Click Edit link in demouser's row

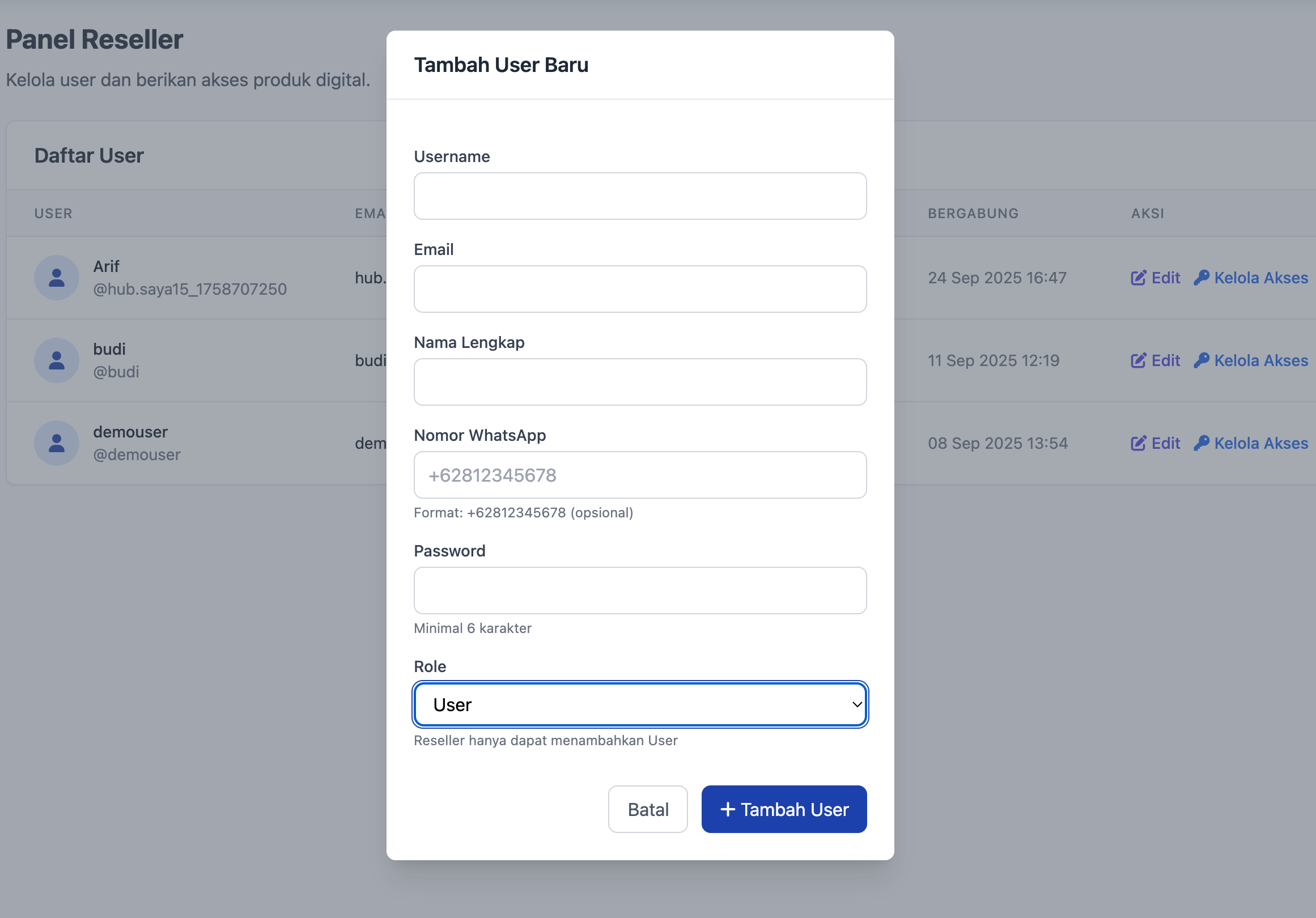[x=1165, y=443]
